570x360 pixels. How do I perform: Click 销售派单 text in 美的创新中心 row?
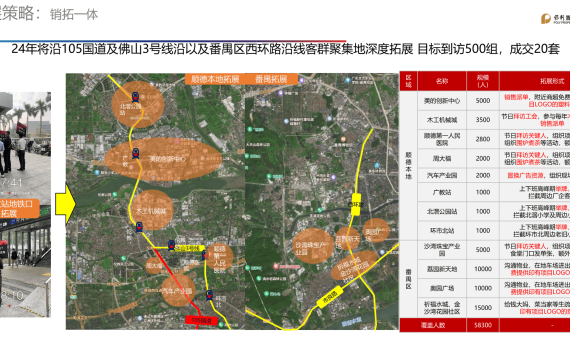pos(516,97)
